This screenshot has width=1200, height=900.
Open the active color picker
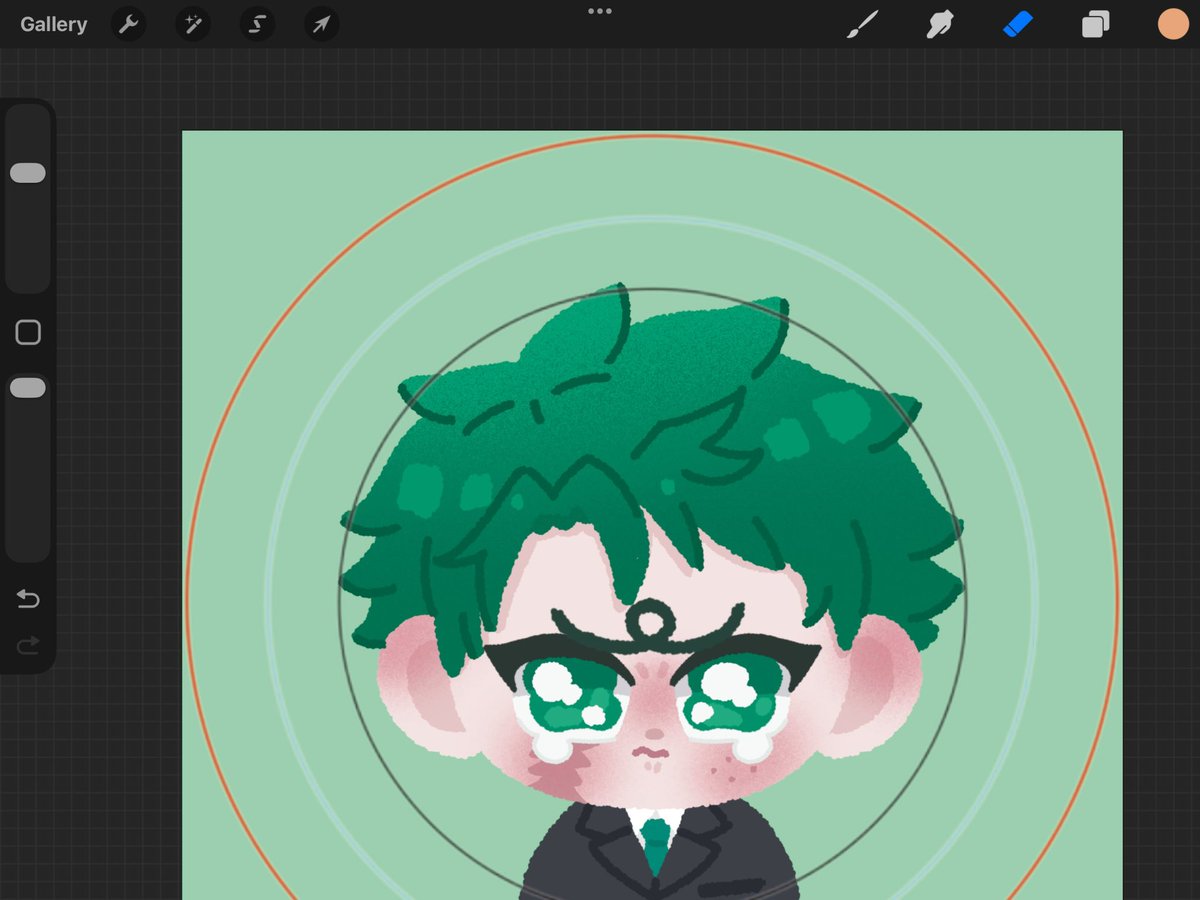coord(1173,24)
